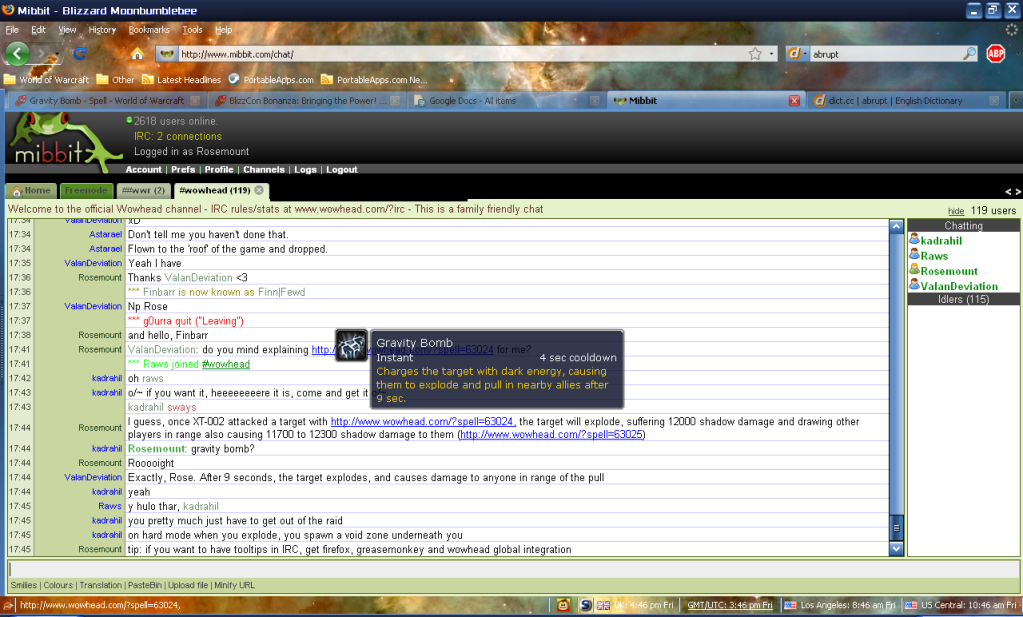Open the History menu

point(102,29)
